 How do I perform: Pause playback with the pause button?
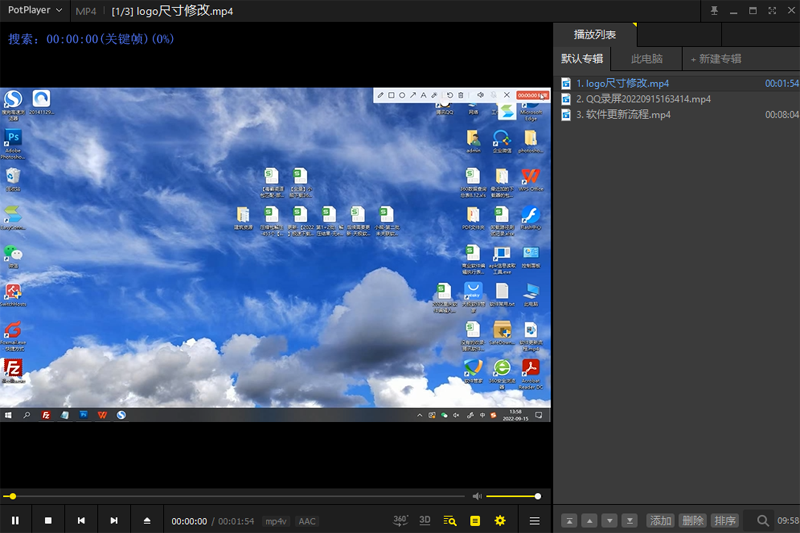click(15, 521)
